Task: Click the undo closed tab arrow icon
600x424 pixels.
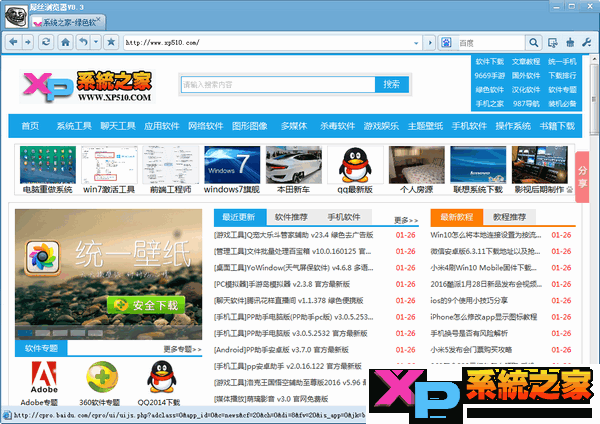Action: pos(83,42)
